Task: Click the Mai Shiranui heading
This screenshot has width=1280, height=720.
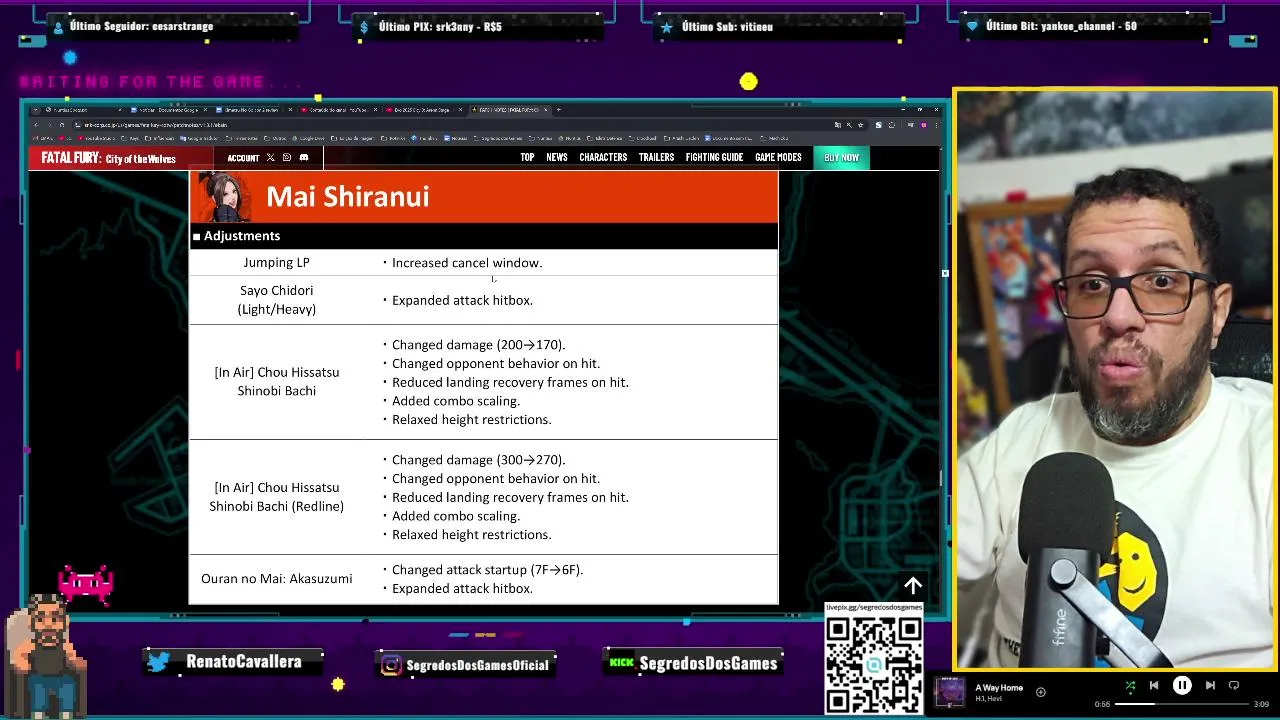Action: tap(347, 196)
